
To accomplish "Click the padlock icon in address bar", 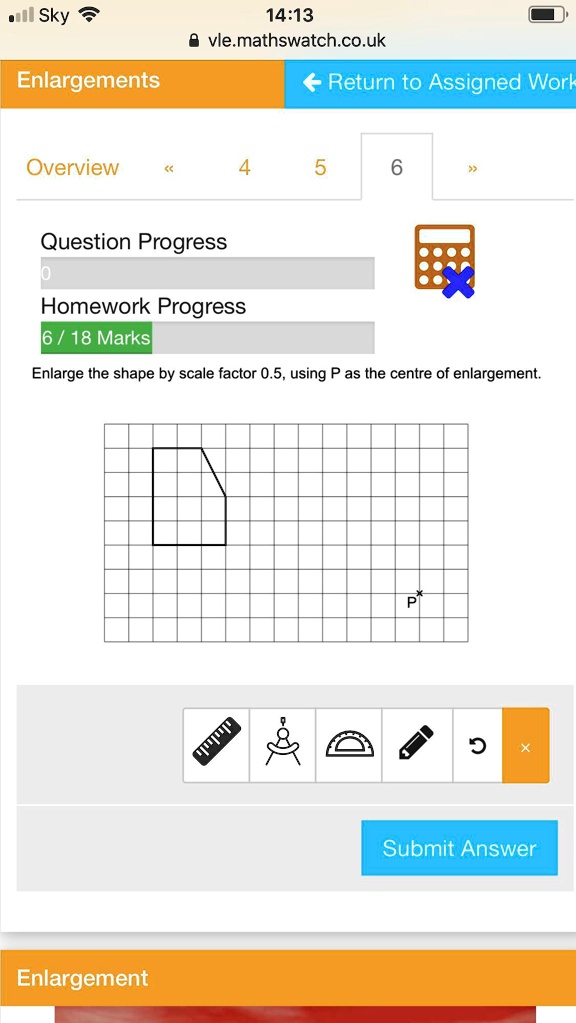I will [x=194, y=40].
